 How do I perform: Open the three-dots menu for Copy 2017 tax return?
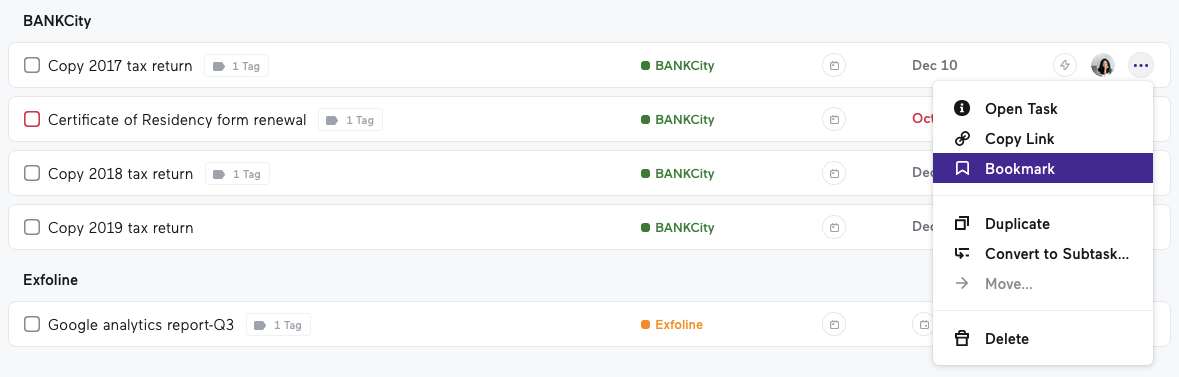(x=1141, y=65)
